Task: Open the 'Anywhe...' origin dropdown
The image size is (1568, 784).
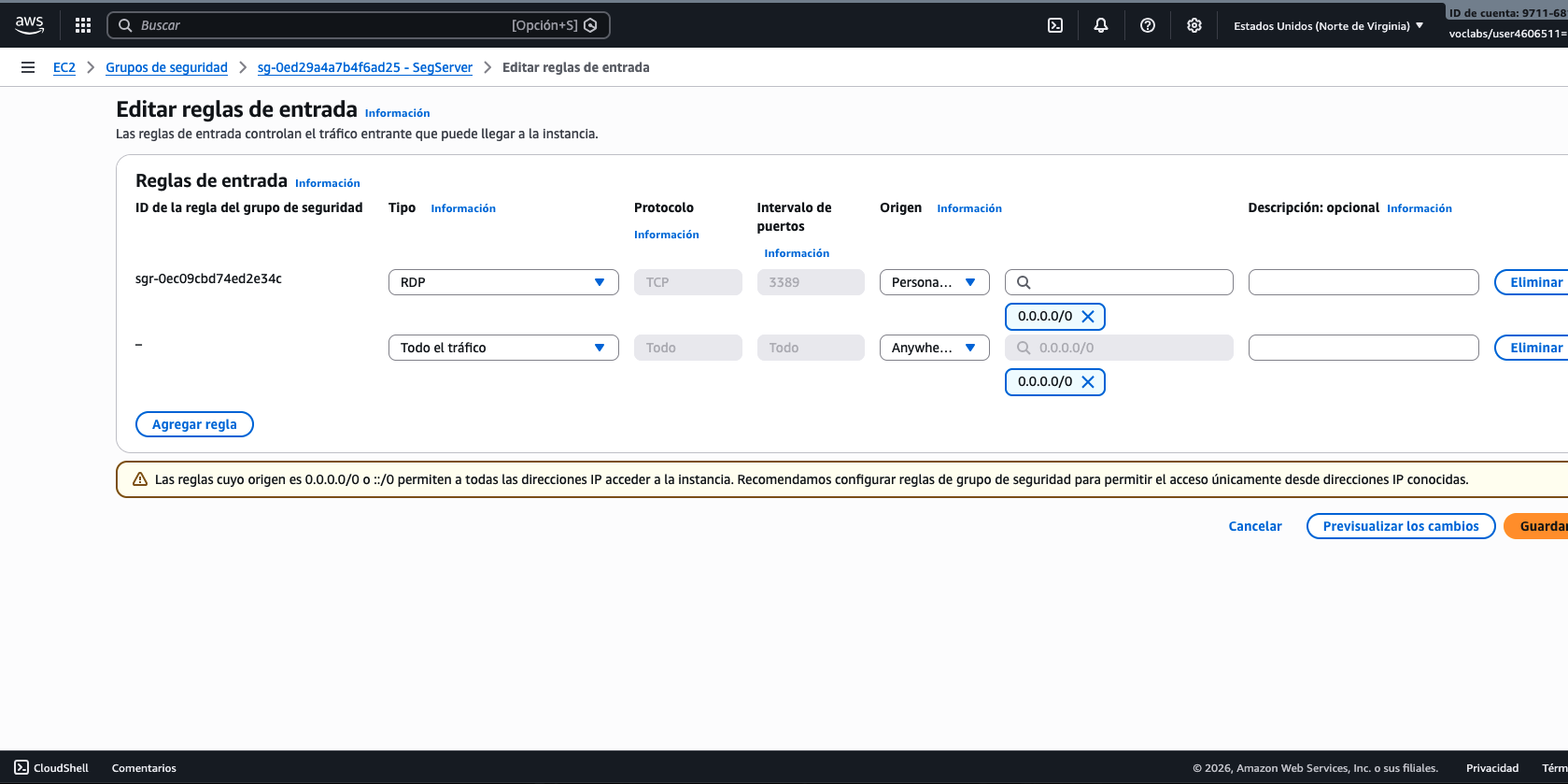Action: [934, 348]
